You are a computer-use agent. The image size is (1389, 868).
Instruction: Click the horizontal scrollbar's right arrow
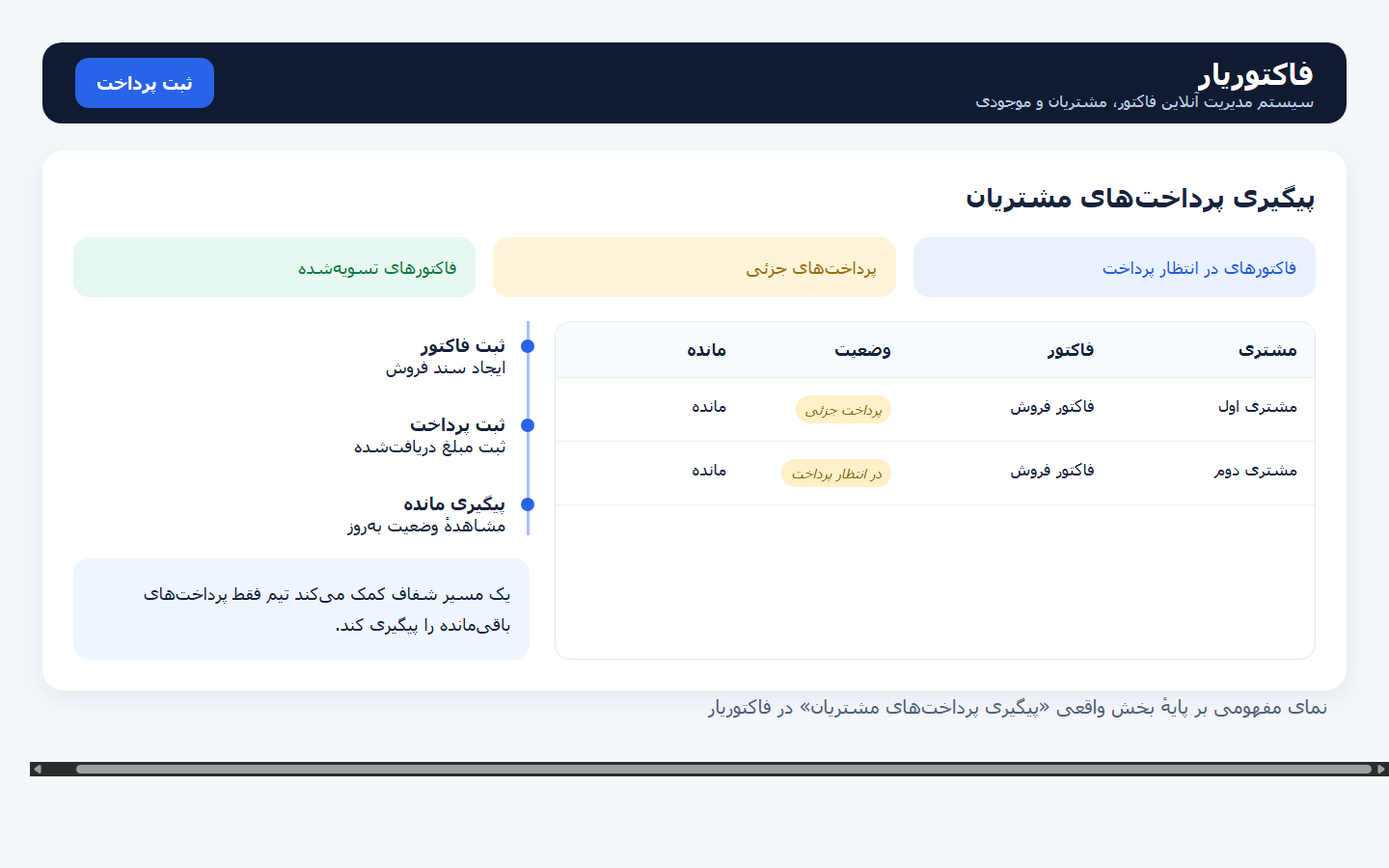(1381, 770)
